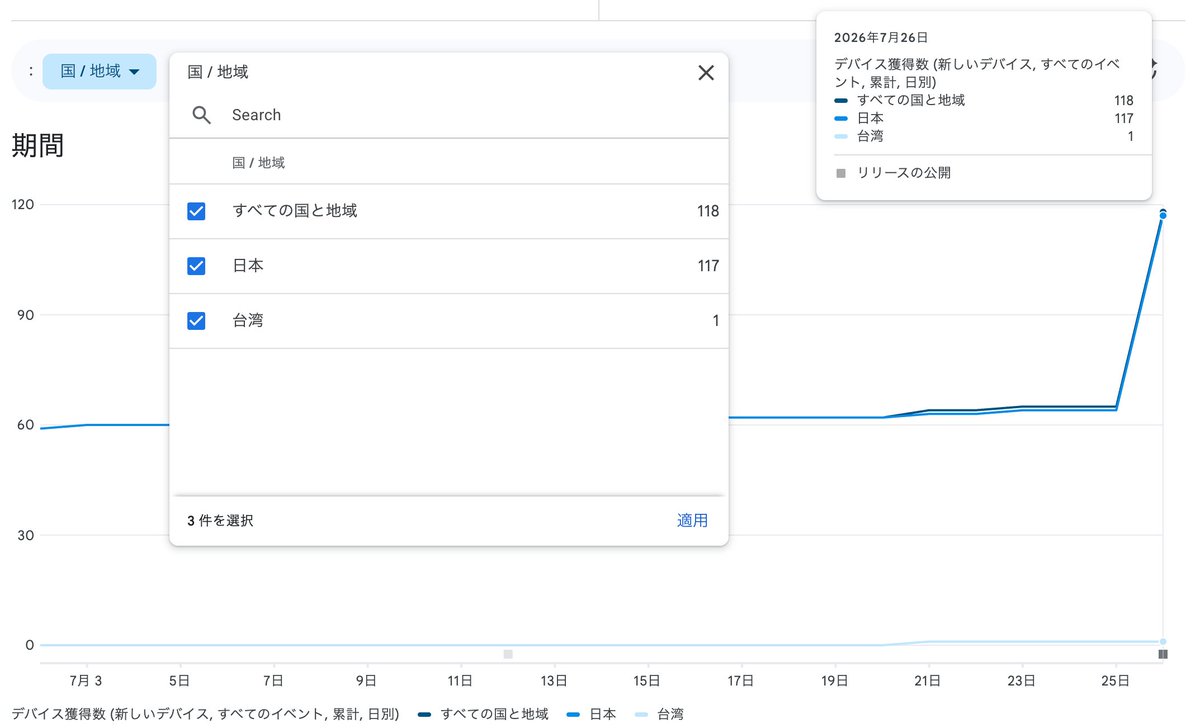1200x728 pixels.
Task: Click the 30 y-axis label
Action: pyautogui.click(x=26, y=535)
